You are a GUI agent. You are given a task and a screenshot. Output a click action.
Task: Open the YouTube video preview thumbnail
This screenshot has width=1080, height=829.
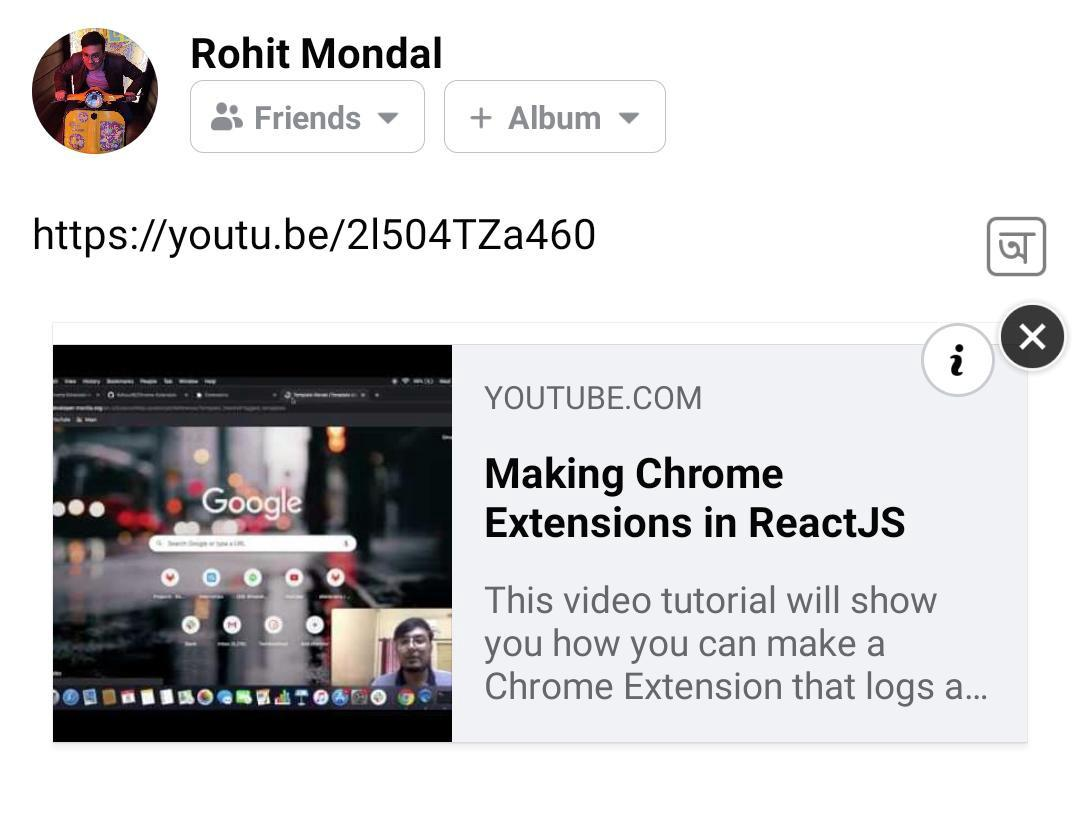point(252,543)
